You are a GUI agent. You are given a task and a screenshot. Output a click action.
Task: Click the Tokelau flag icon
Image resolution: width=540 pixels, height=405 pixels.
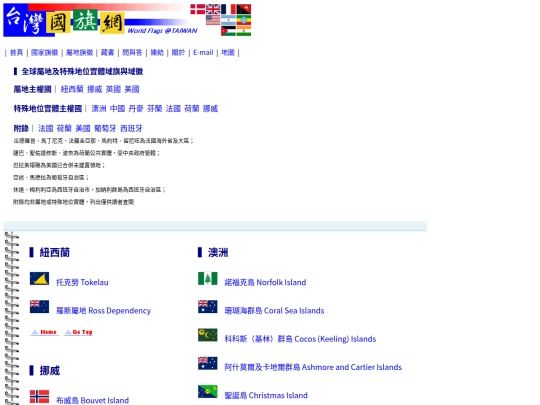(39, 279)
